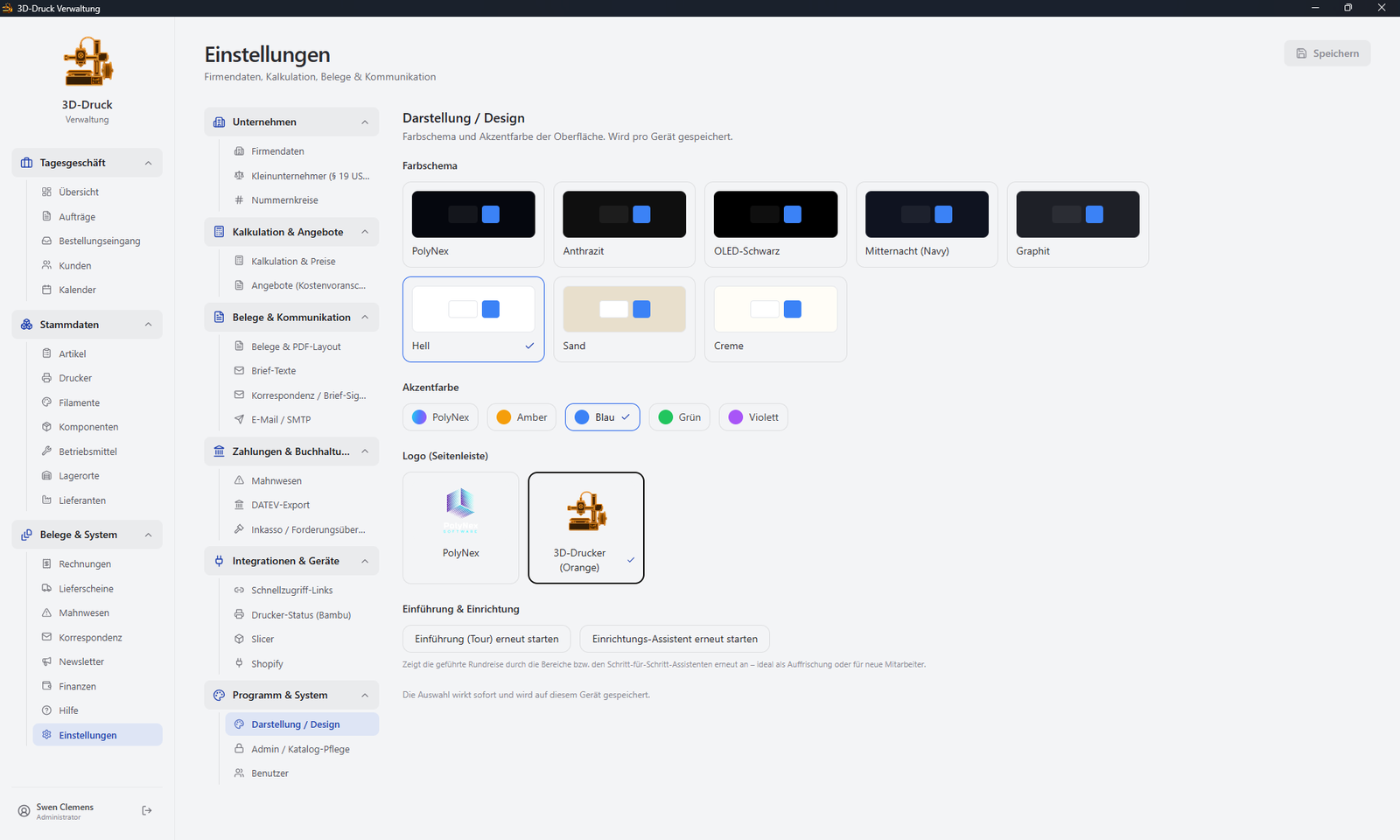Click the Kleinunternehmer scales icon
This screenshot has height=840, width=1400.
tap(239, 176)
